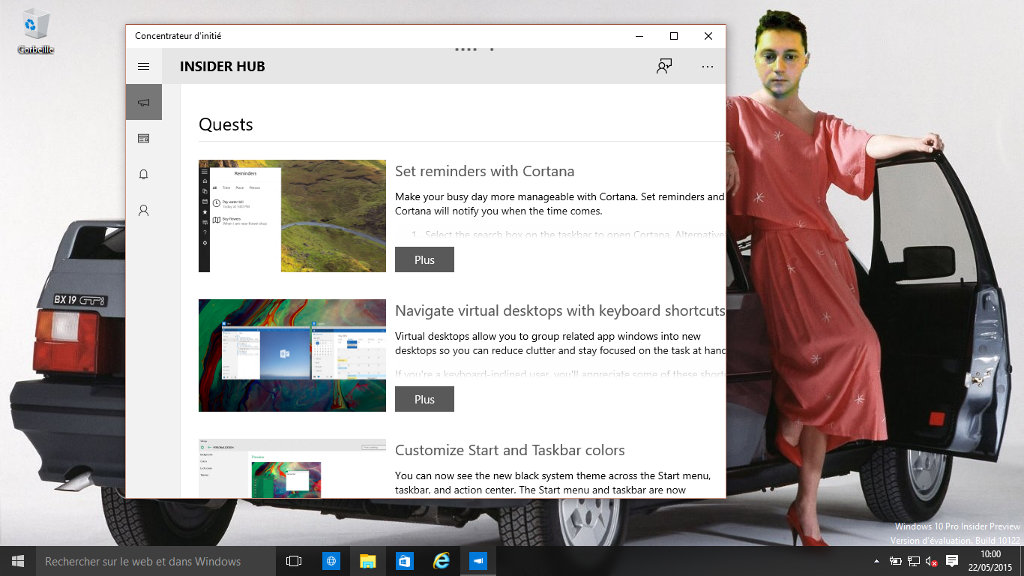This screenshot has height=576, width=1024.
Task: Open the news card icon in sidebar
Action: point(144,138)
